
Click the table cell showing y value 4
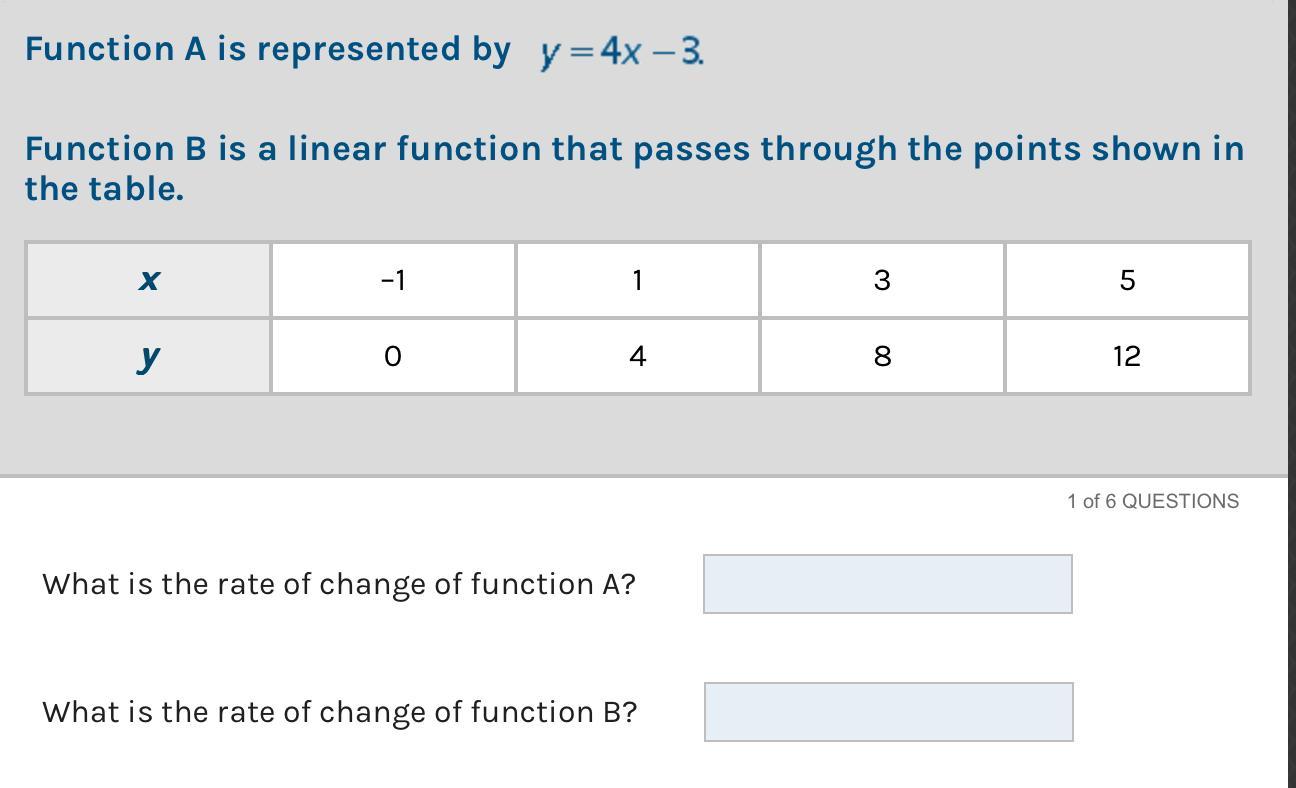pyautogui.click(x=637, y=356)
